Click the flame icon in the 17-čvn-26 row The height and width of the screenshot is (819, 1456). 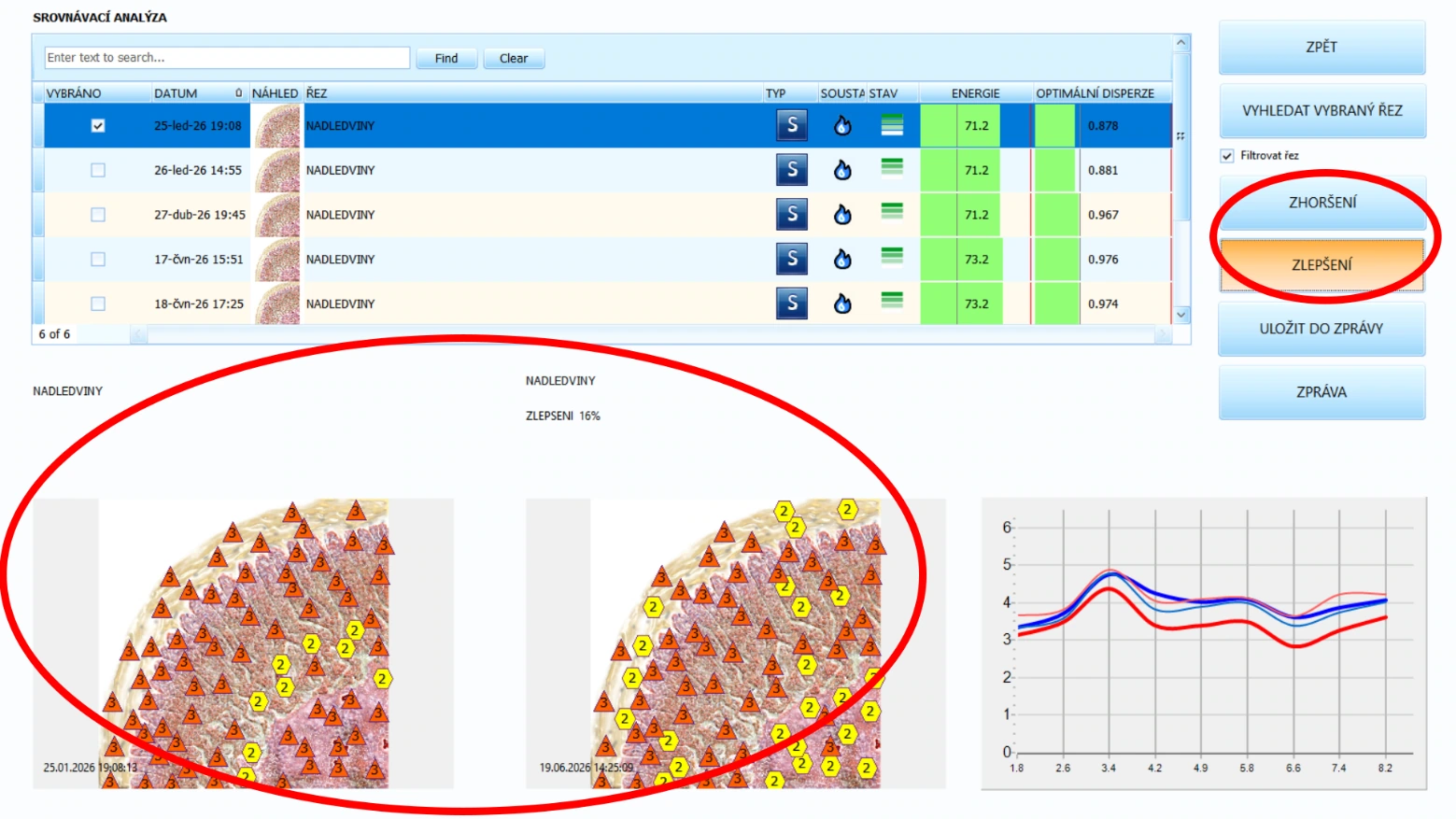tap(842, 259)
